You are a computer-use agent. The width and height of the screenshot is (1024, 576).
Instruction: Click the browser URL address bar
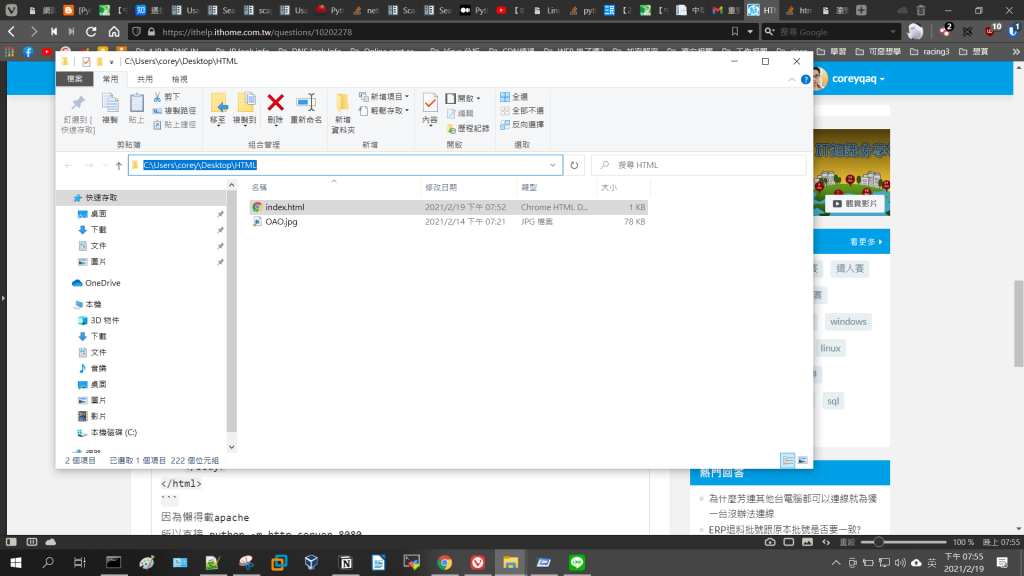[x=444, y=31]
